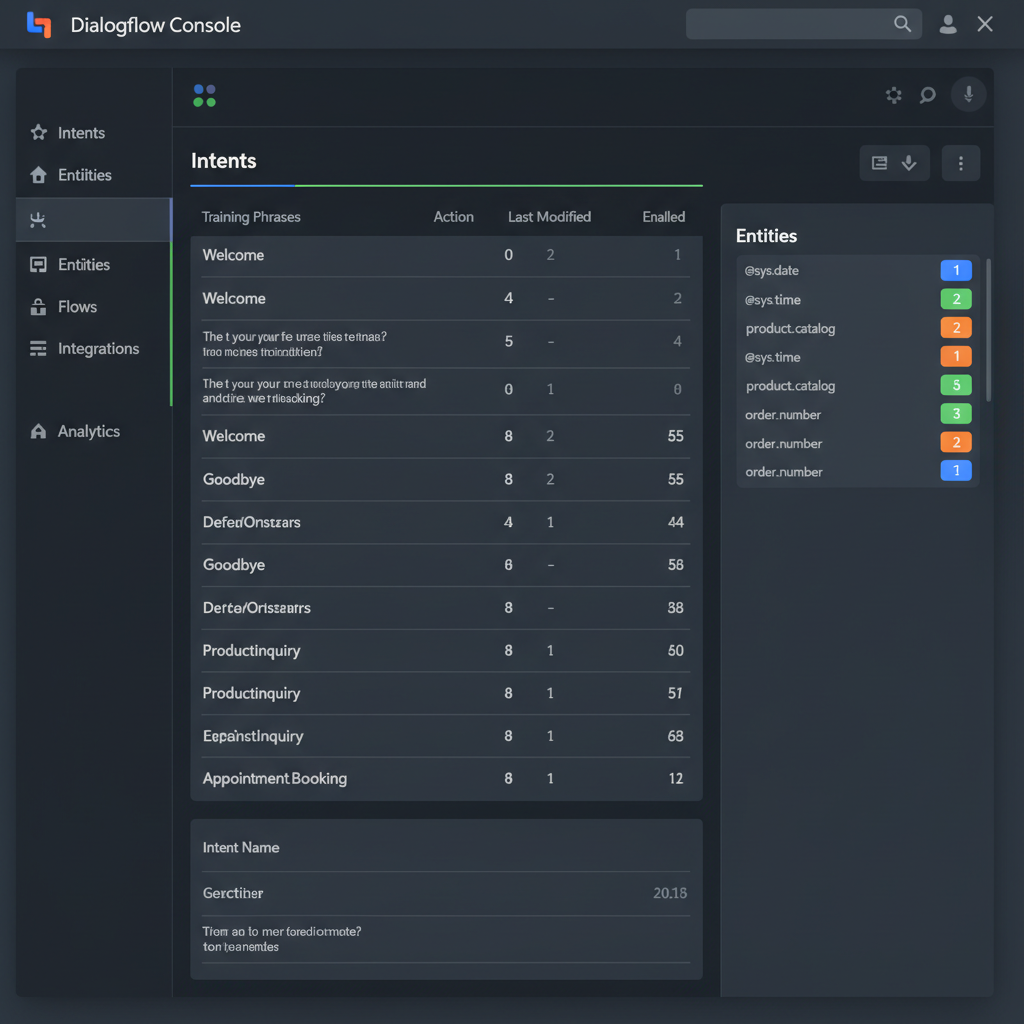Activate the microphone button
This screenshot has width=1024, height=1024.
pos(968,94)
